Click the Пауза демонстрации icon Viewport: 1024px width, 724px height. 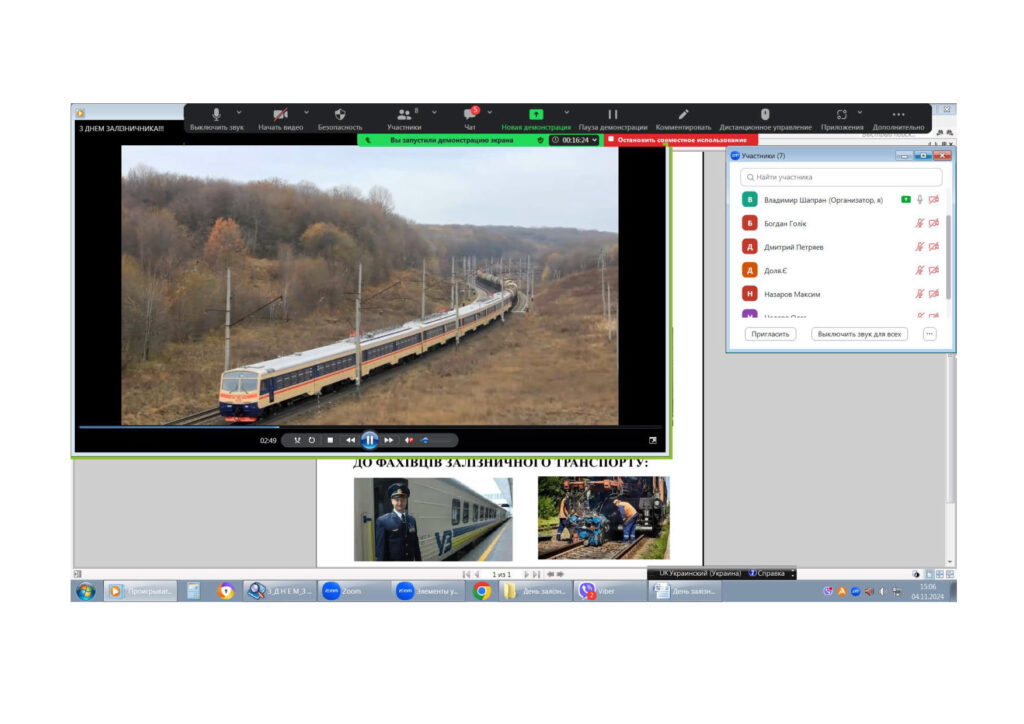[x=613, y=114]
